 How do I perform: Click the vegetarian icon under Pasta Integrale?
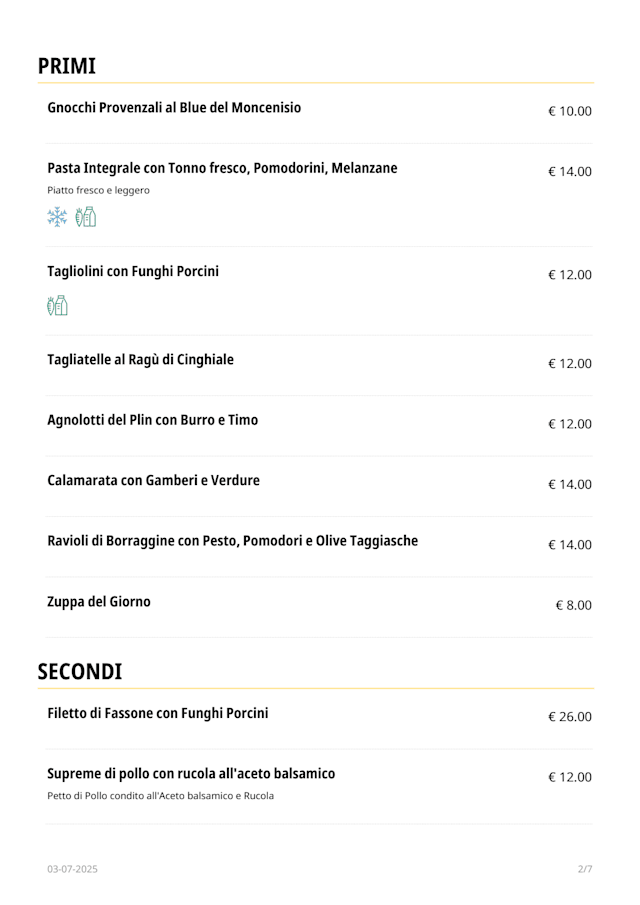coord(86,217)
